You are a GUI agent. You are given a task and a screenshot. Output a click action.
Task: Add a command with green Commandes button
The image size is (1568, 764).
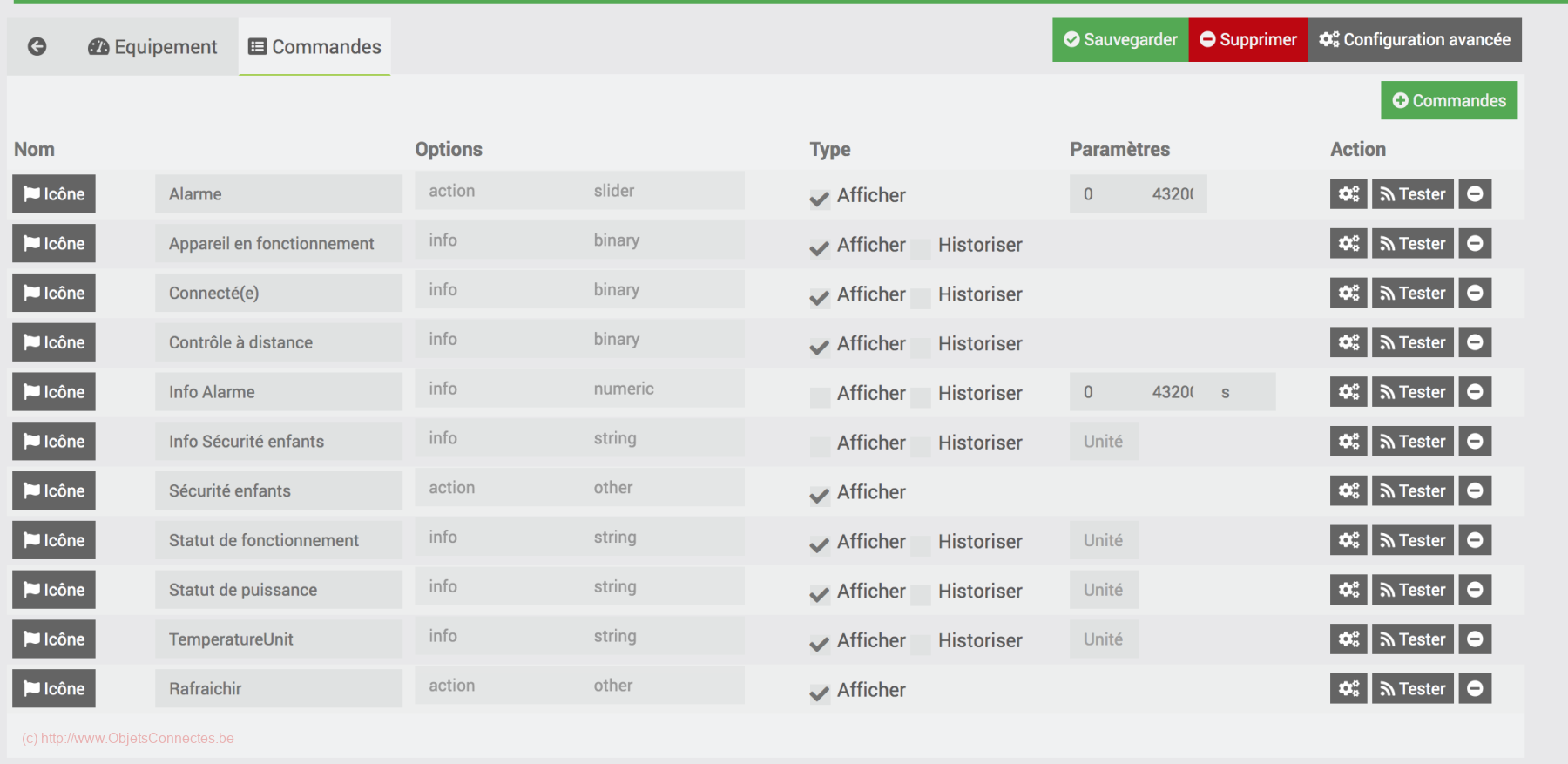(1449, 100)
